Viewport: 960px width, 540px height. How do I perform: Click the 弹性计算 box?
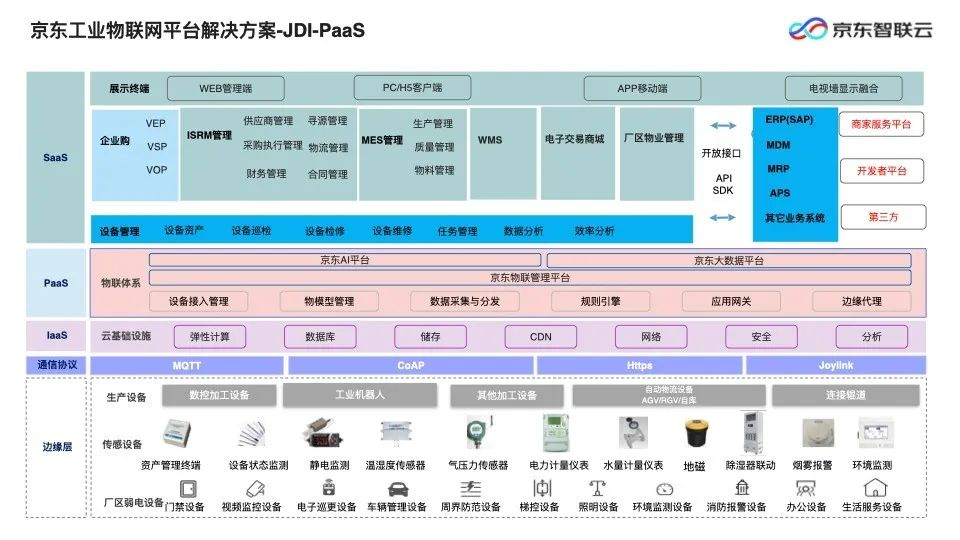[210, 337]
